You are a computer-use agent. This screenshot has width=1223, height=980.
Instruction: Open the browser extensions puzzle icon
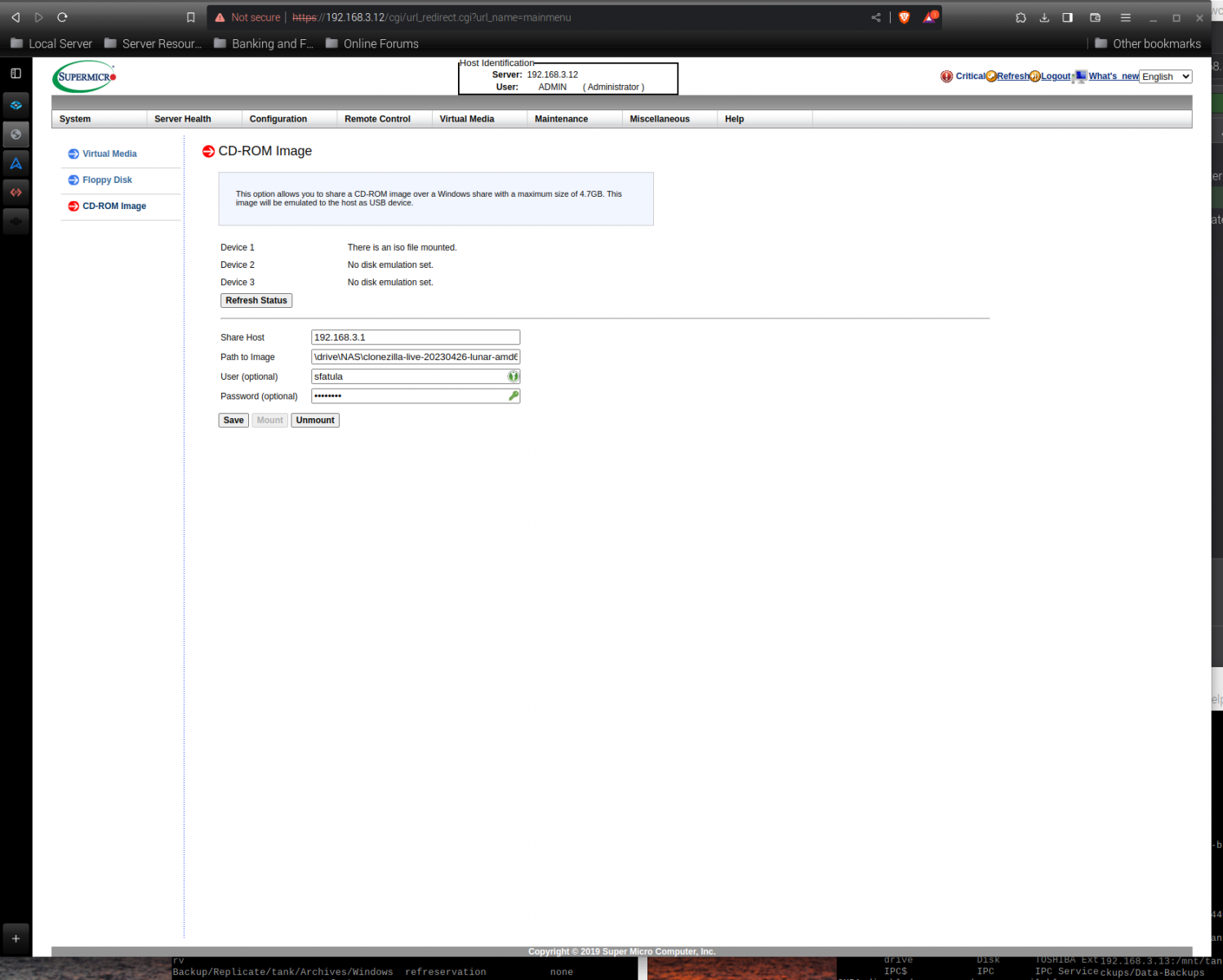(x=1021, y=17)
